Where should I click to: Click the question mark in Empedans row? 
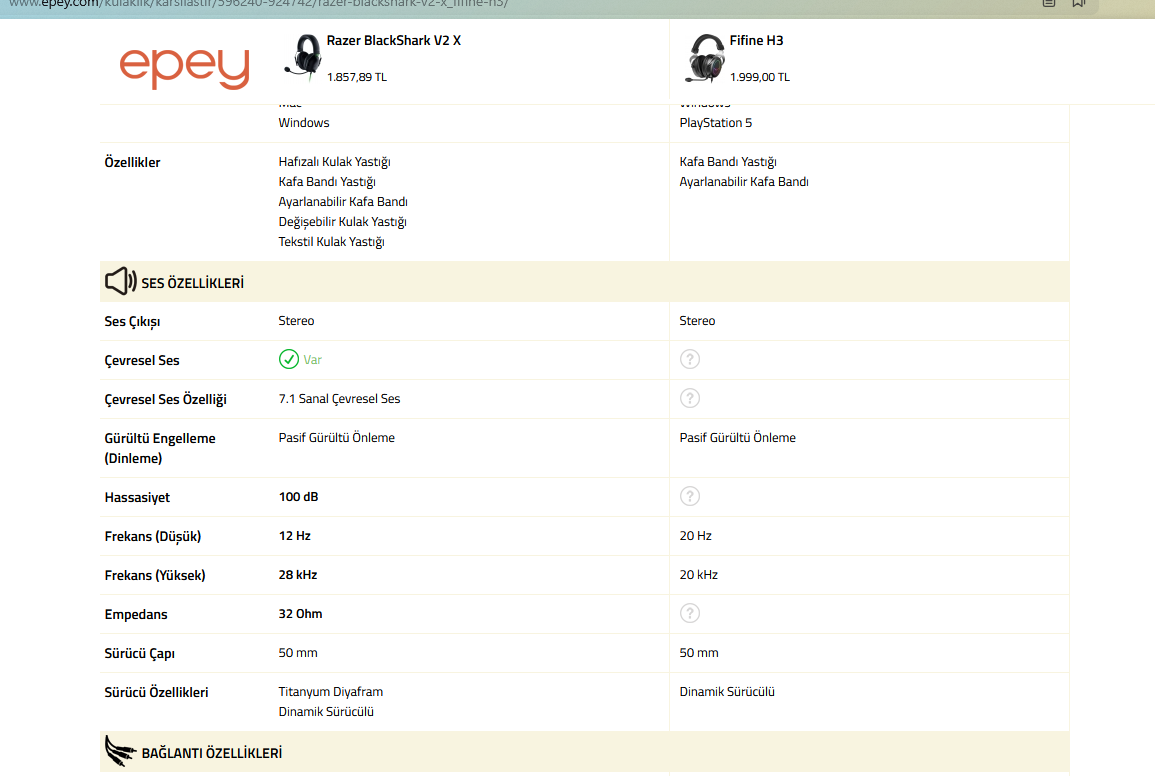click(689, 613)
